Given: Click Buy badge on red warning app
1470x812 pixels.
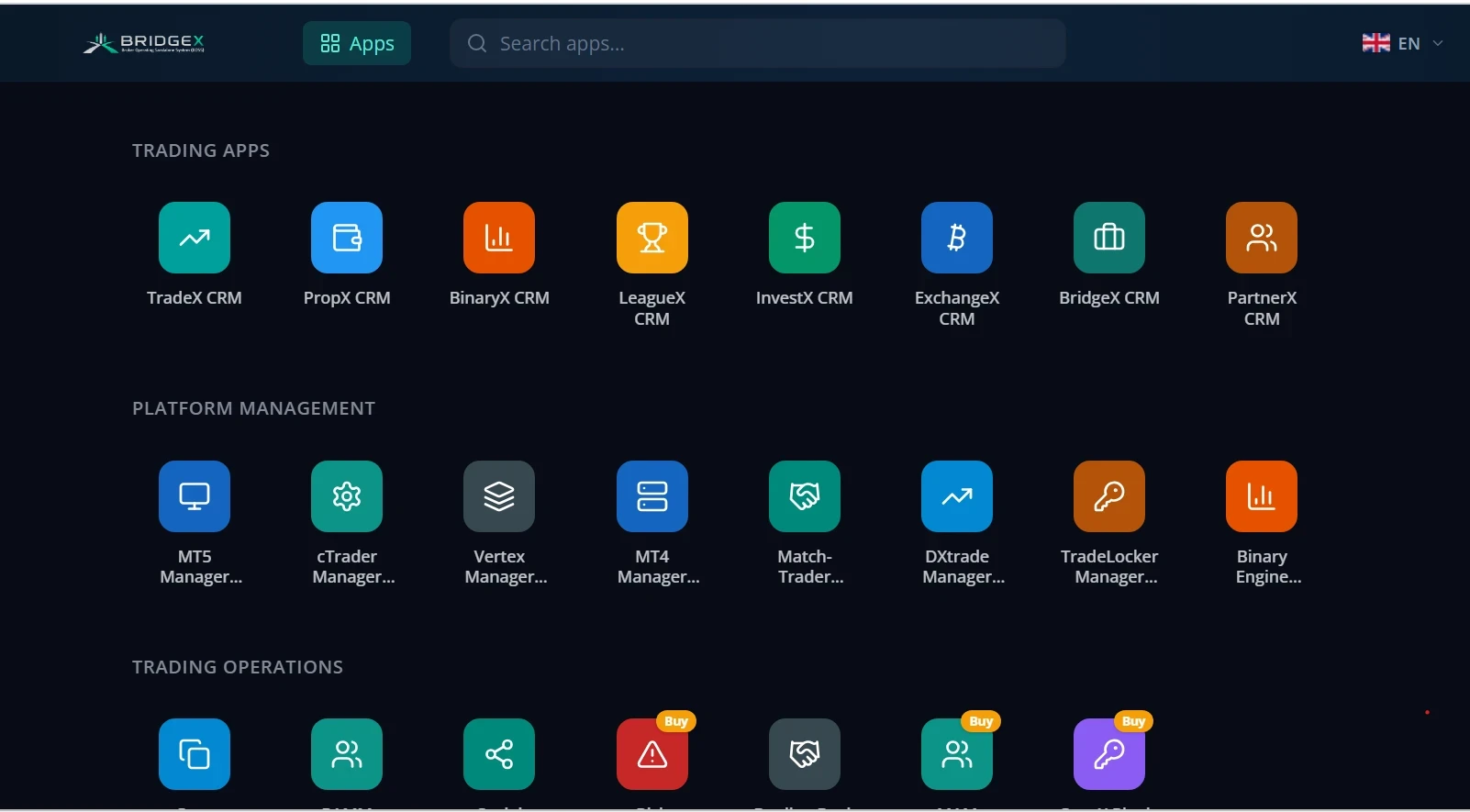Looking at the screenshot, I should [676, 721].
